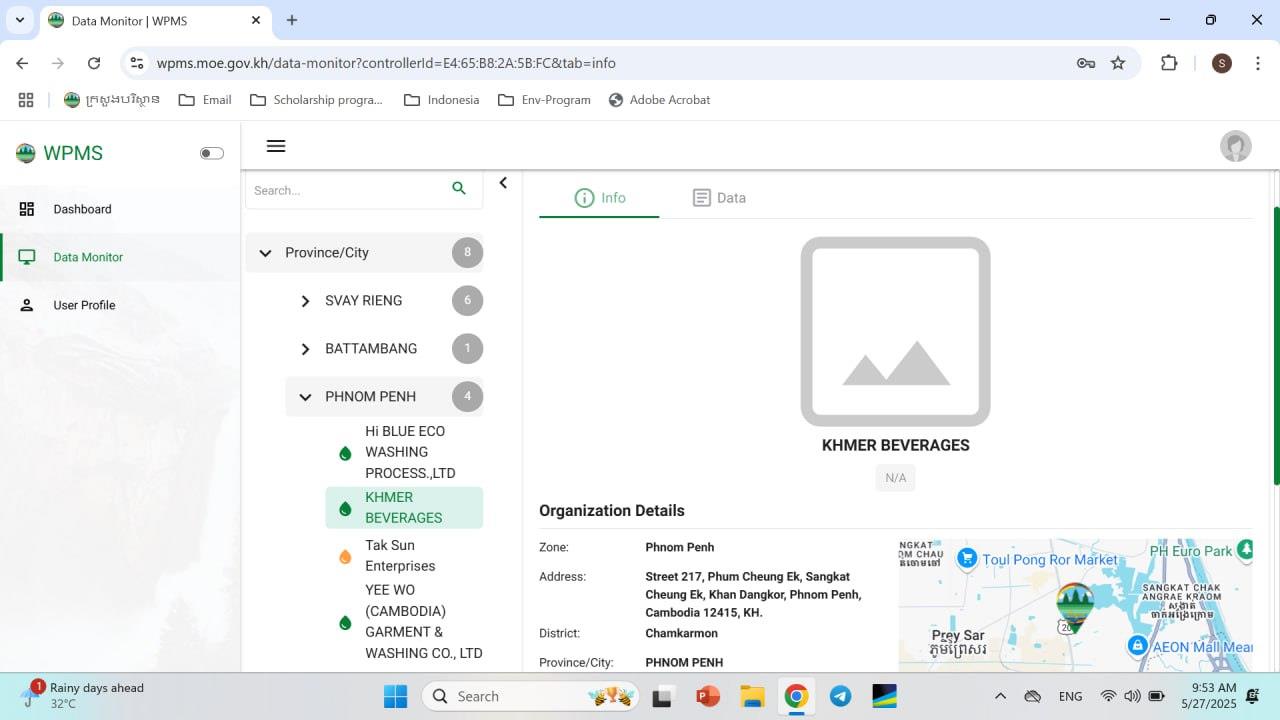
Task: Click green drop icon beside YEE WO
Action: pyautogui.click(x=345, y=623)
